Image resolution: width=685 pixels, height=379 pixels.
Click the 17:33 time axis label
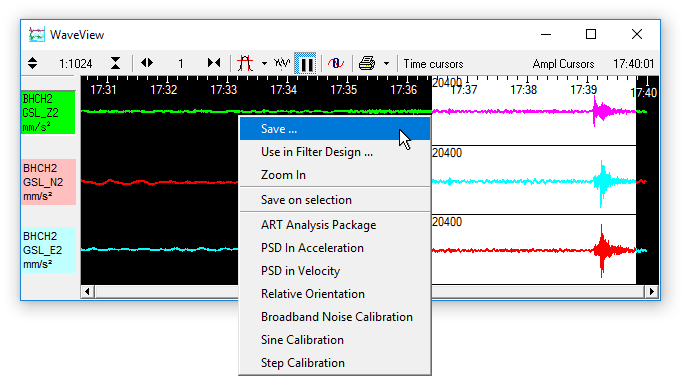coord(223,90)
